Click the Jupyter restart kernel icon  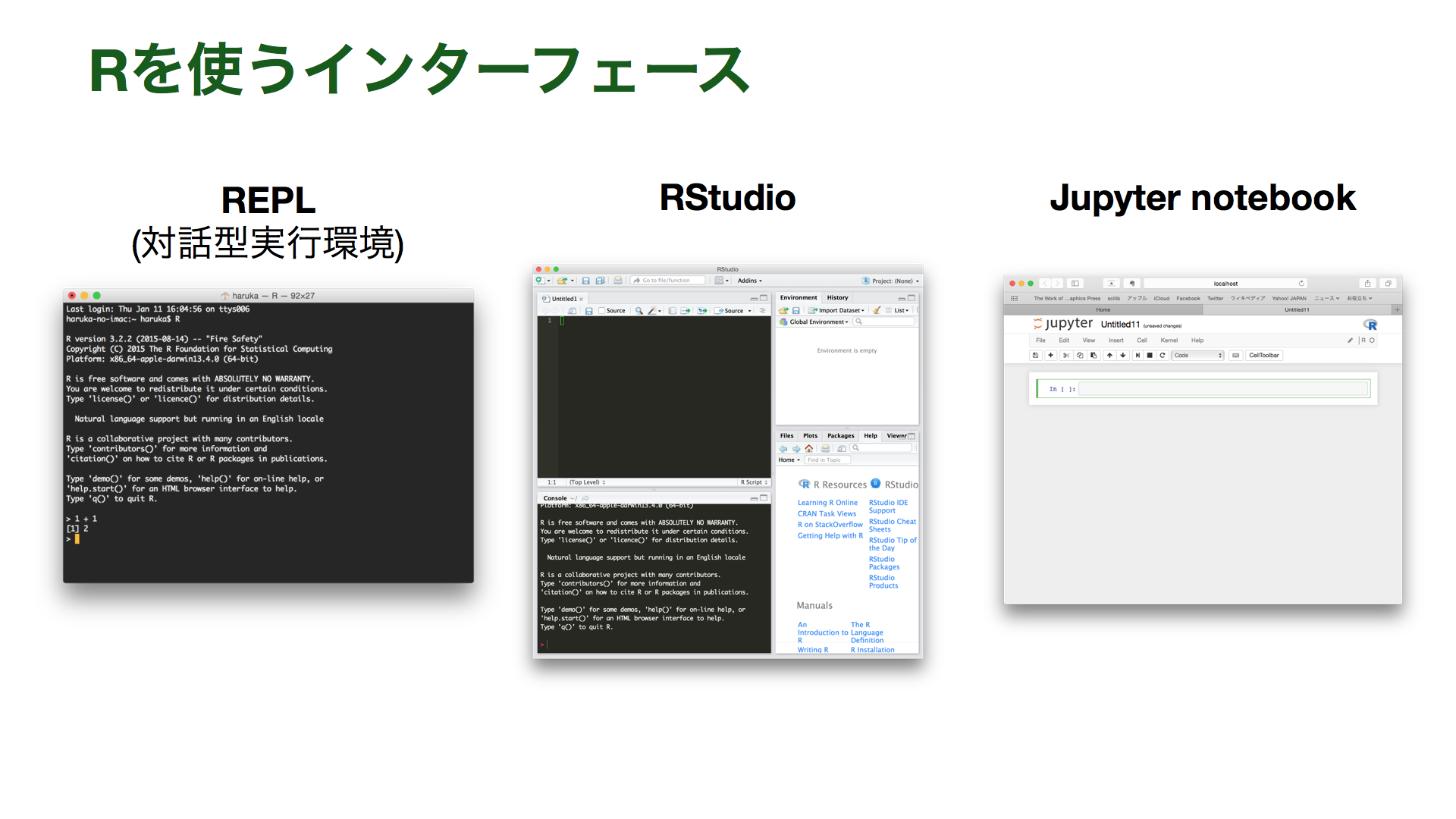point(1163,355)
